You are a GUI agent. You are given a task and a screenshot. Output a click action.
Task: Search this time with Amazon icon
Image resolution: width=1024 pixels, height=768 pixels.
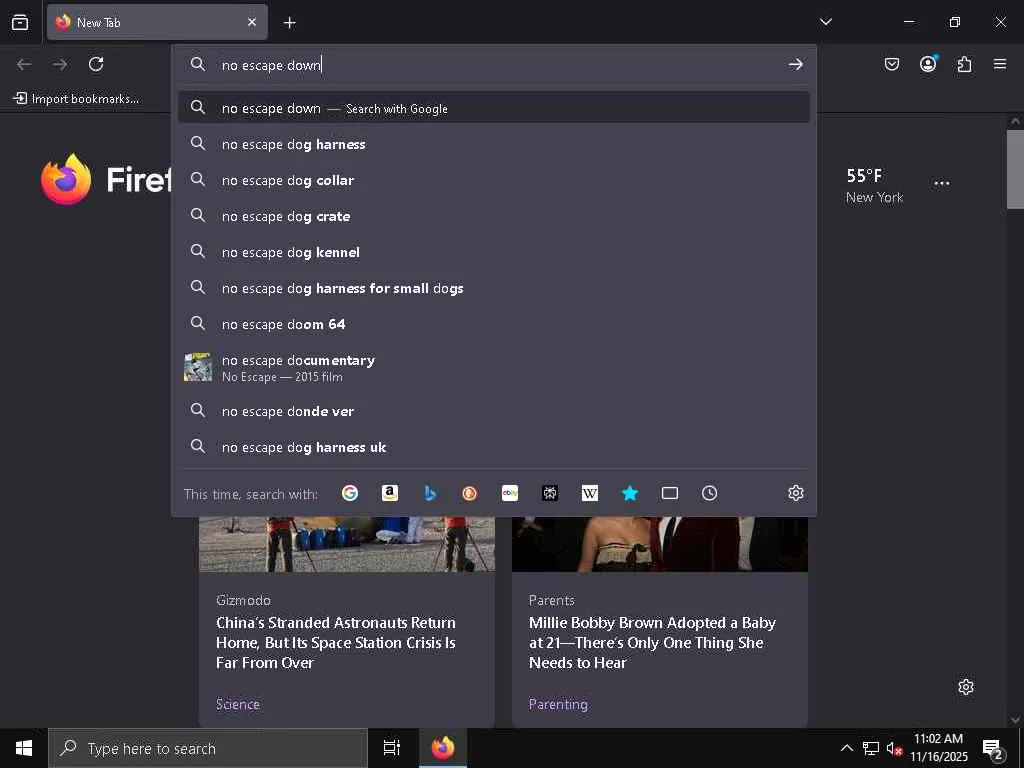click(390, 493)
